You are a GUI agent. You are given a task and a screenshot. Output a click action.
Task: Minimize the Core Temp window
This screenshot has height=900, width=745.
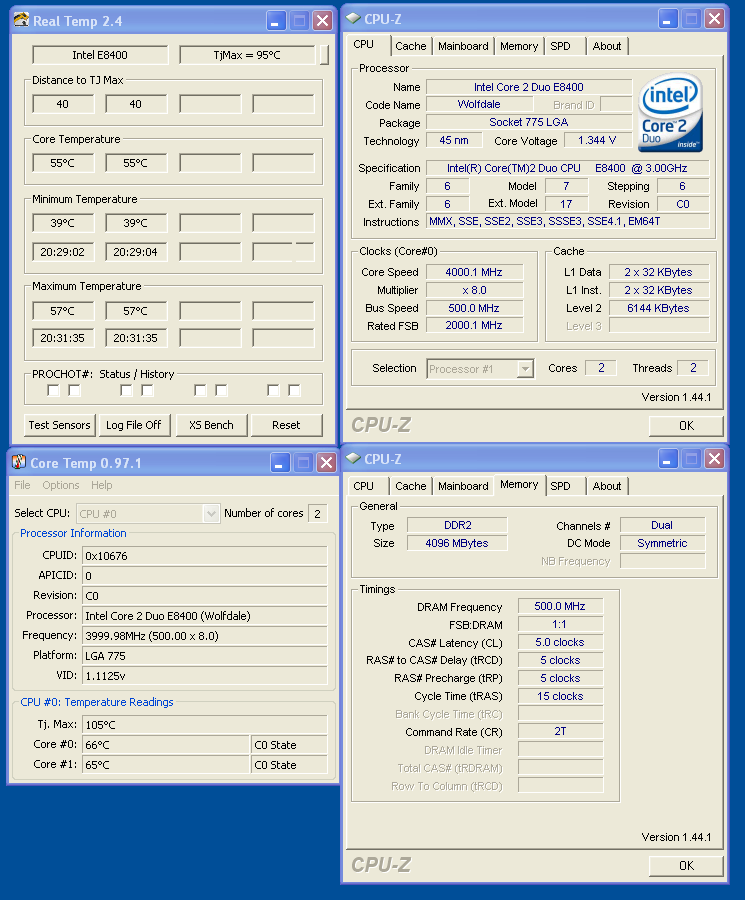coord(280,463)
